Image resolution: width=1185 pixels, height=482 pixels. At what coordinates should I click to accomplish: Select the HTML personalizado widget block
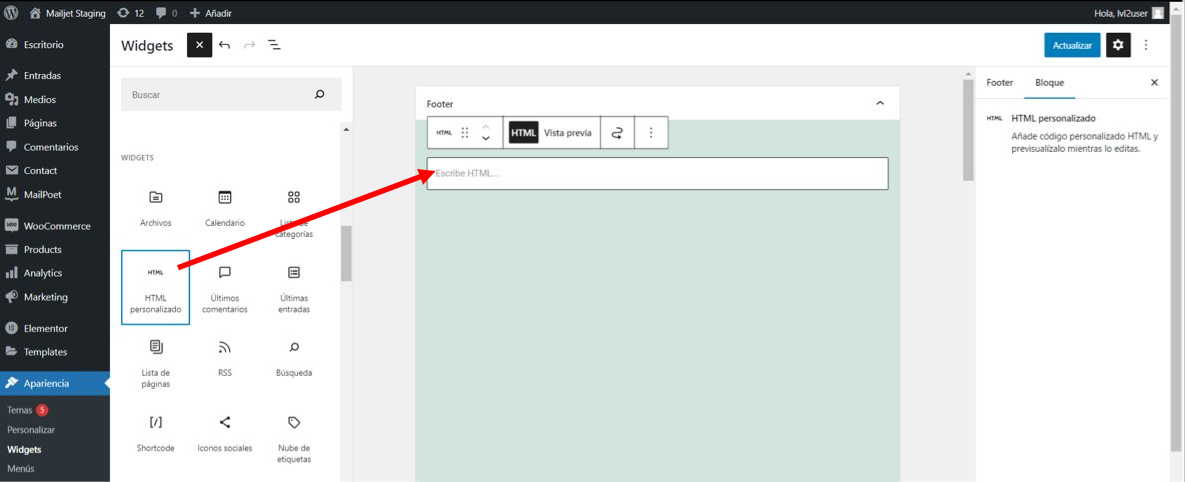point(155,287)
